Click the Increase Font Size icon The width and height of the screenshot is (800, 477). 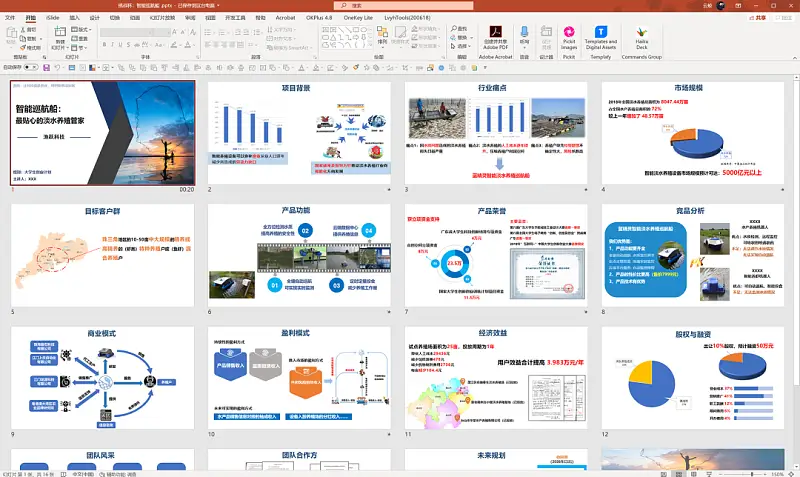[175, 32]
